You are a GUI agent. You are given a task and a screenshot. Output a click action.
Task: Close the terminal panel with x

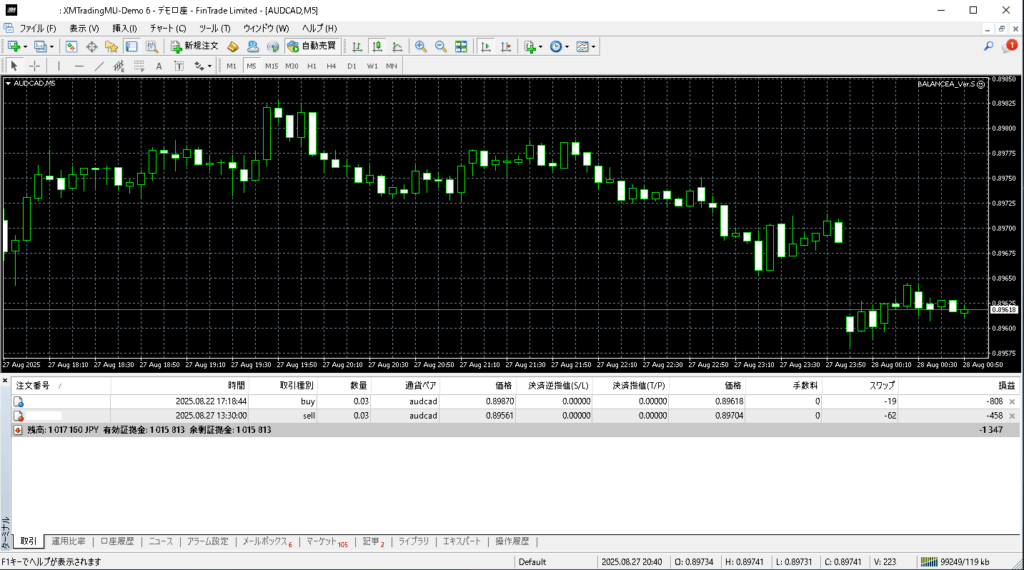5,380
